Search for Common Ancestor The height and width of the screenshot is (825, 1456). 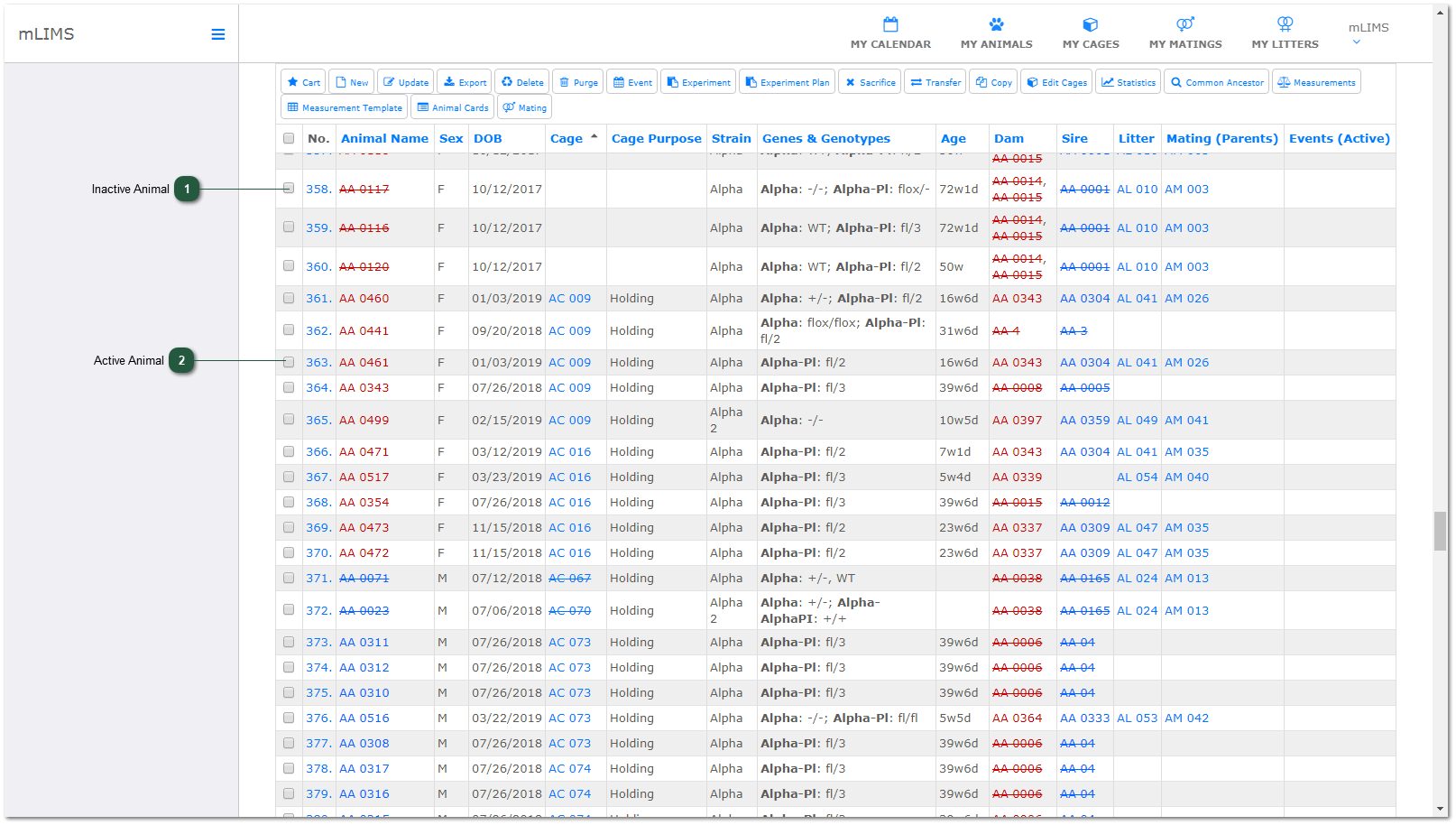(1216, 82)
